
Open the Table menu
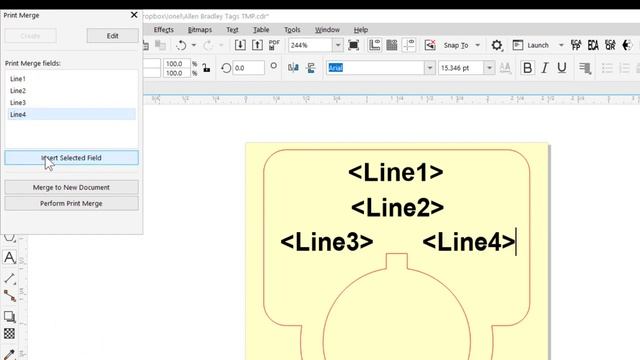coord(261,30)
